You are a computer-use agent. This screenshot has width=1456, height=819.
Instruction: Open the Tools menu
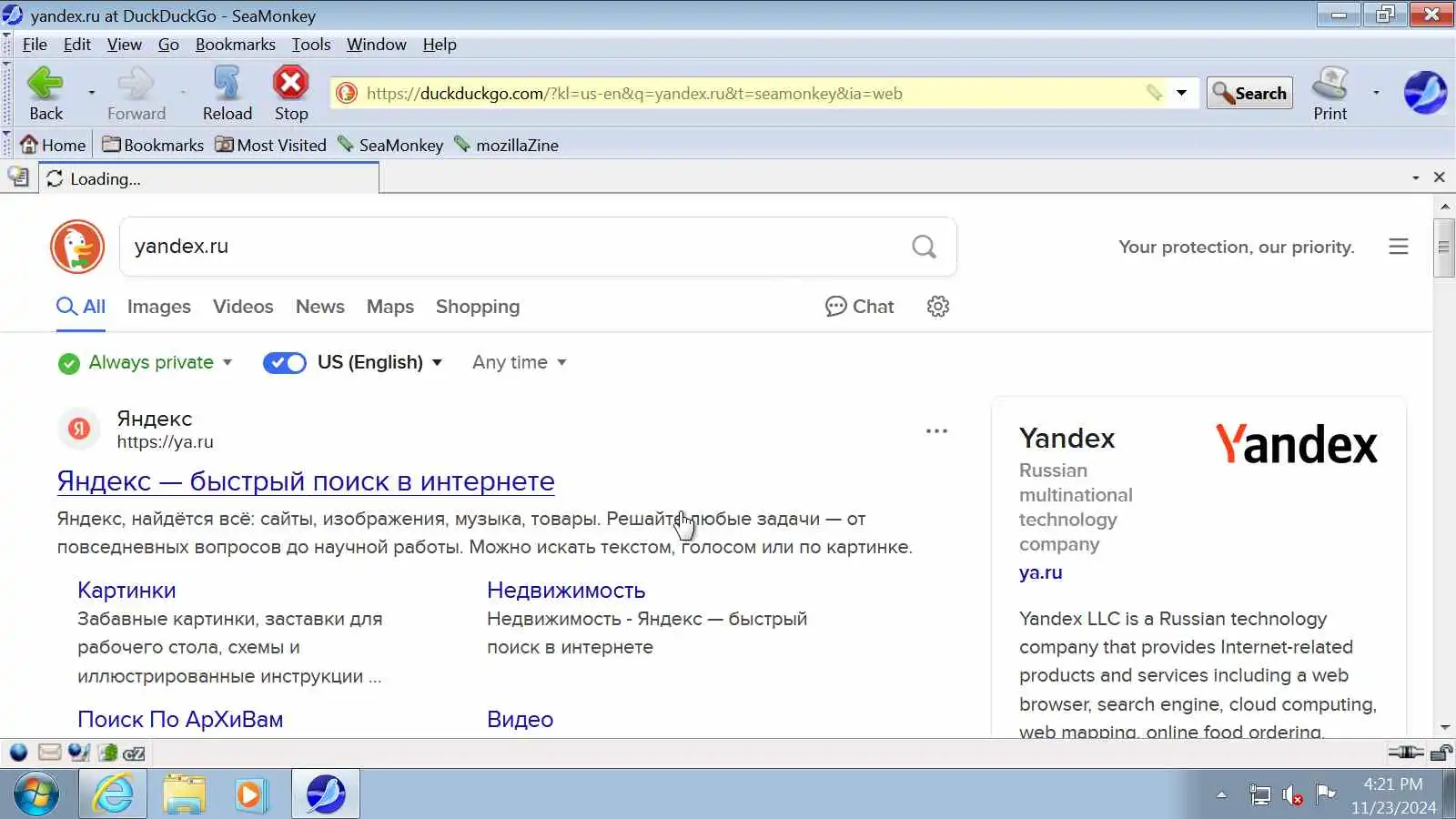pyautogui.click(x=311, y=45)
